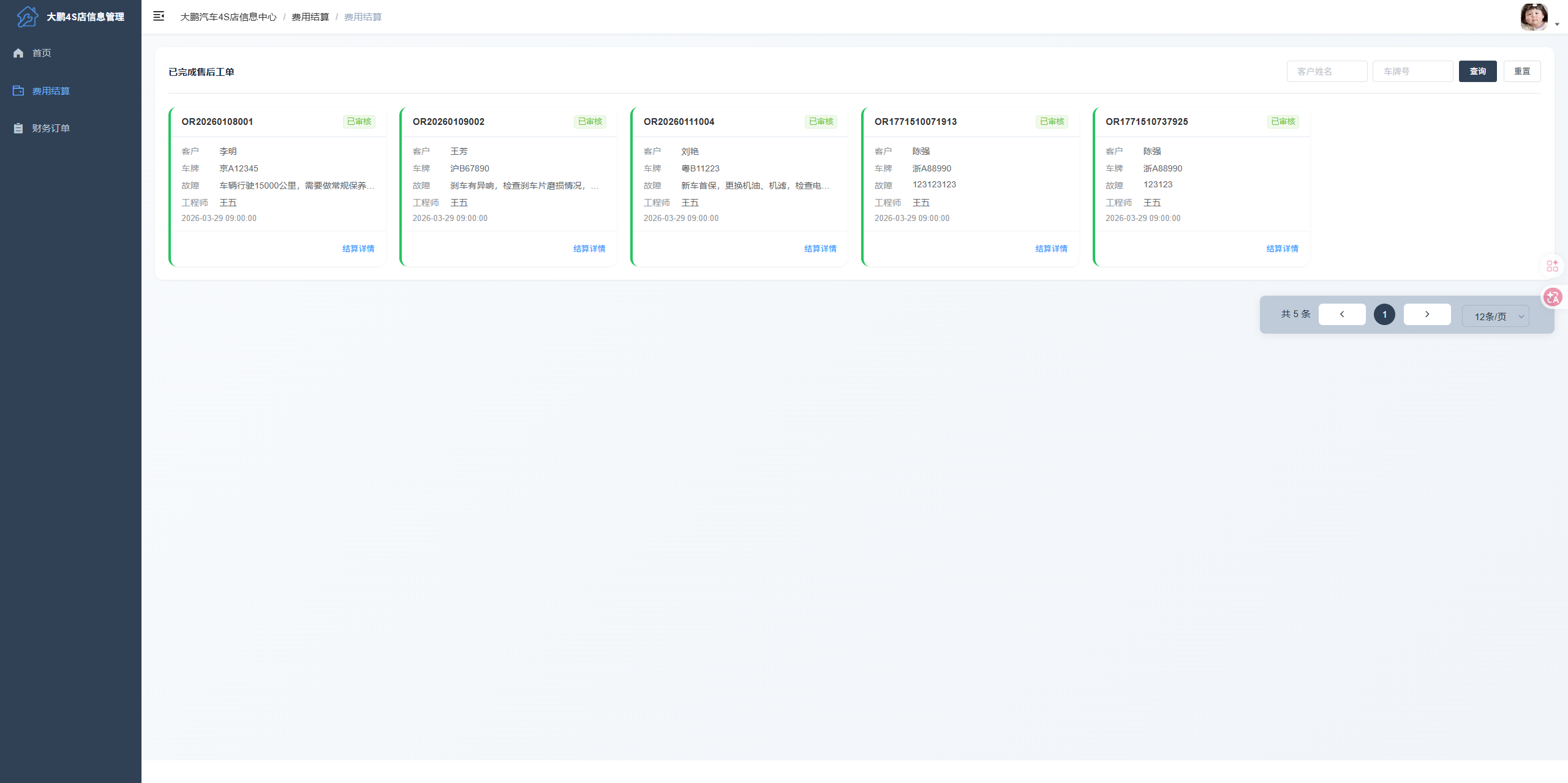Screen dimensions: 1568x783
Task: Open the user avatar picture
Action: point(1534,17)
